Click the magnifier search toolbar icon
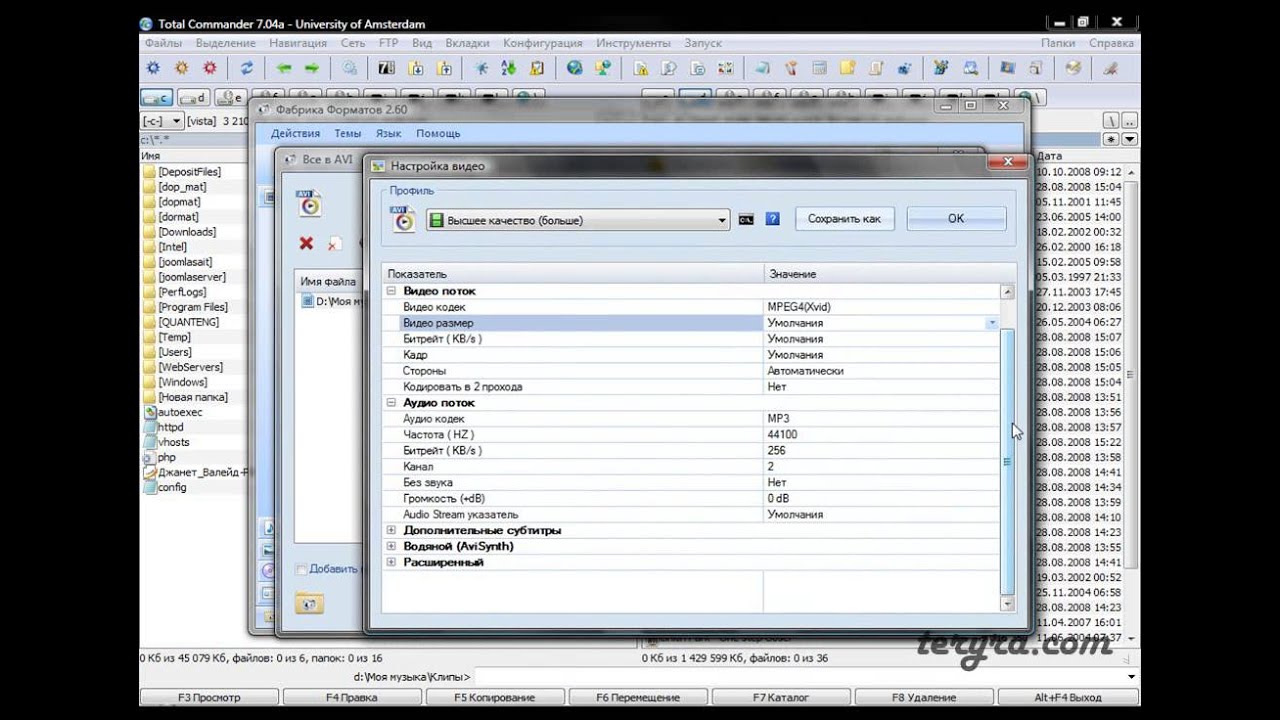 pos(349,68)
